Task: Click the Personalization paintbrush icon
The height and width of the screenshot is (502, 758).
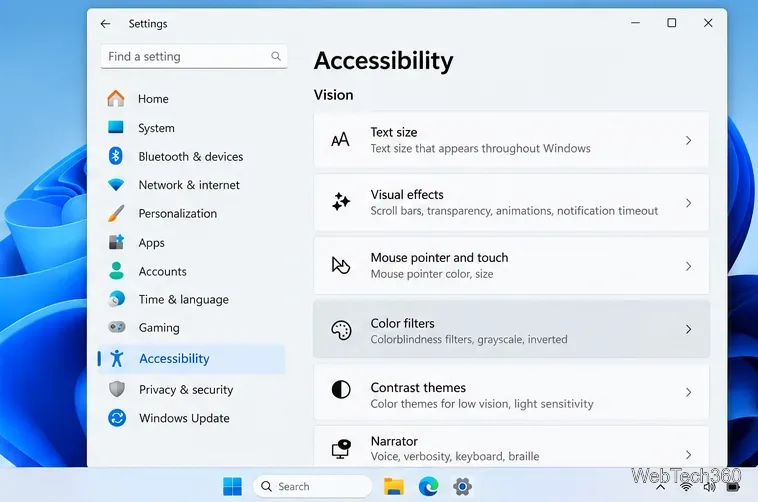Action: point(116,213)
